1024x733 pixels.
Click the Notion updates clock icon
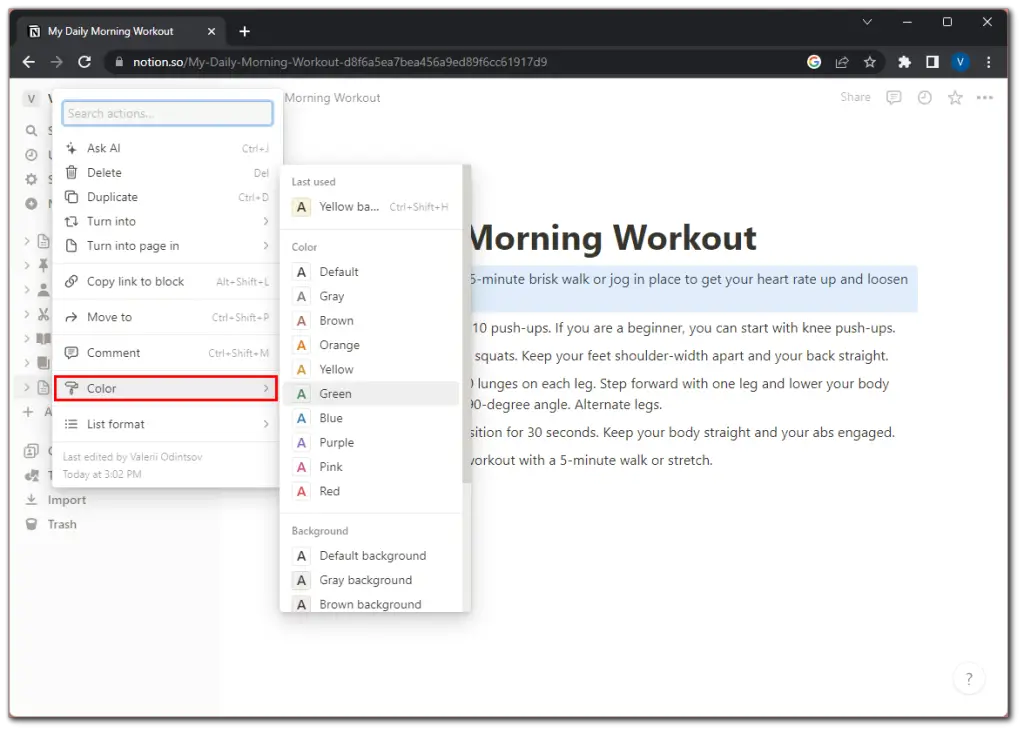pos(924,97)
